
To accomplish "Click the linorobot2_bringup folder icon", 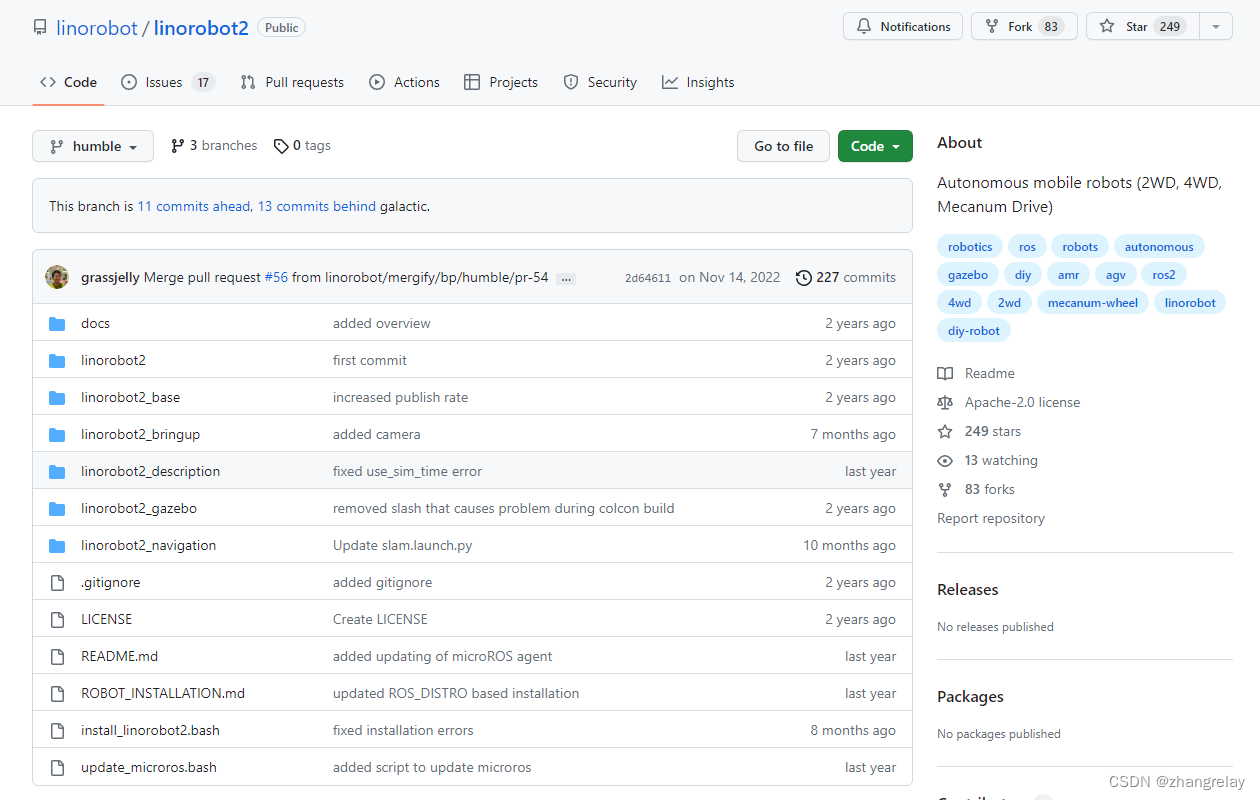I will click(x=57, y=434).
